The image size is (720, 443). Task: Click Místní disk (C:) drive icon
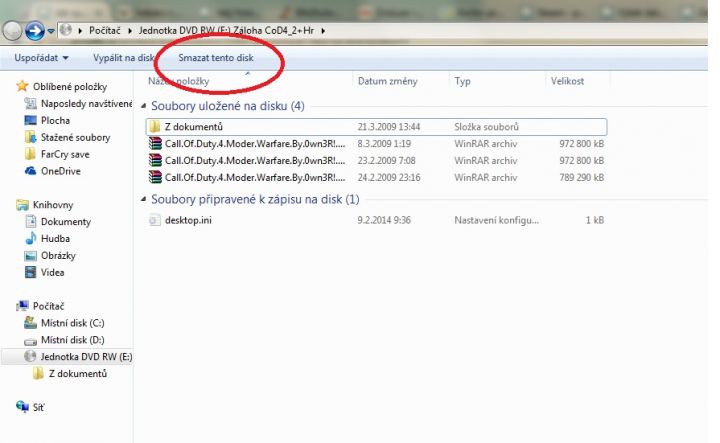[x=30, y=323]
